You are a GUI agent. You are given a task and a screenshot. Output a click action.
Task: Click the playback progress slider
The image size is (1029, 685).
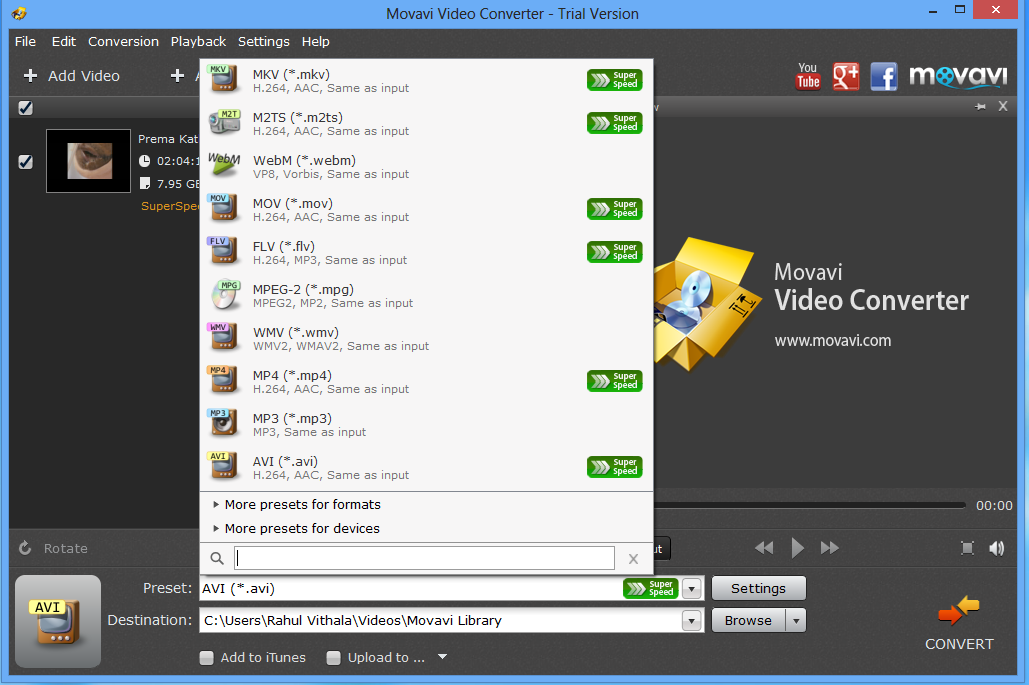point(810,505)
